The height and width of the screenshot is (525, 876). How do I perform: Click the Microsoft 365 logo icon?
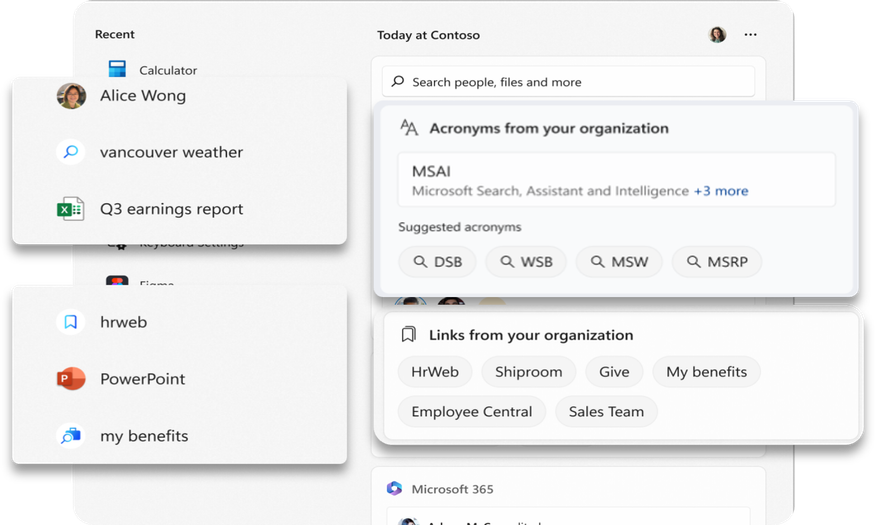click(x=394, y=489)
